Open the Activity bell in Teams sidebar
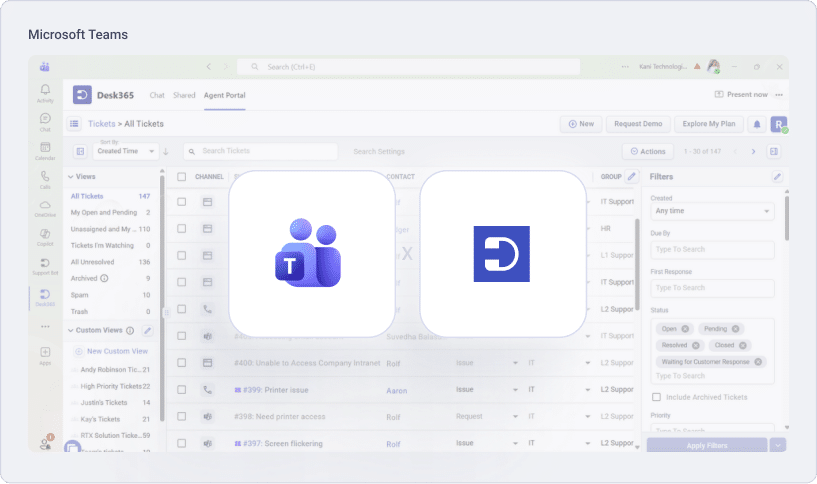Screen dimensions: 817x484 click(45, 93)
